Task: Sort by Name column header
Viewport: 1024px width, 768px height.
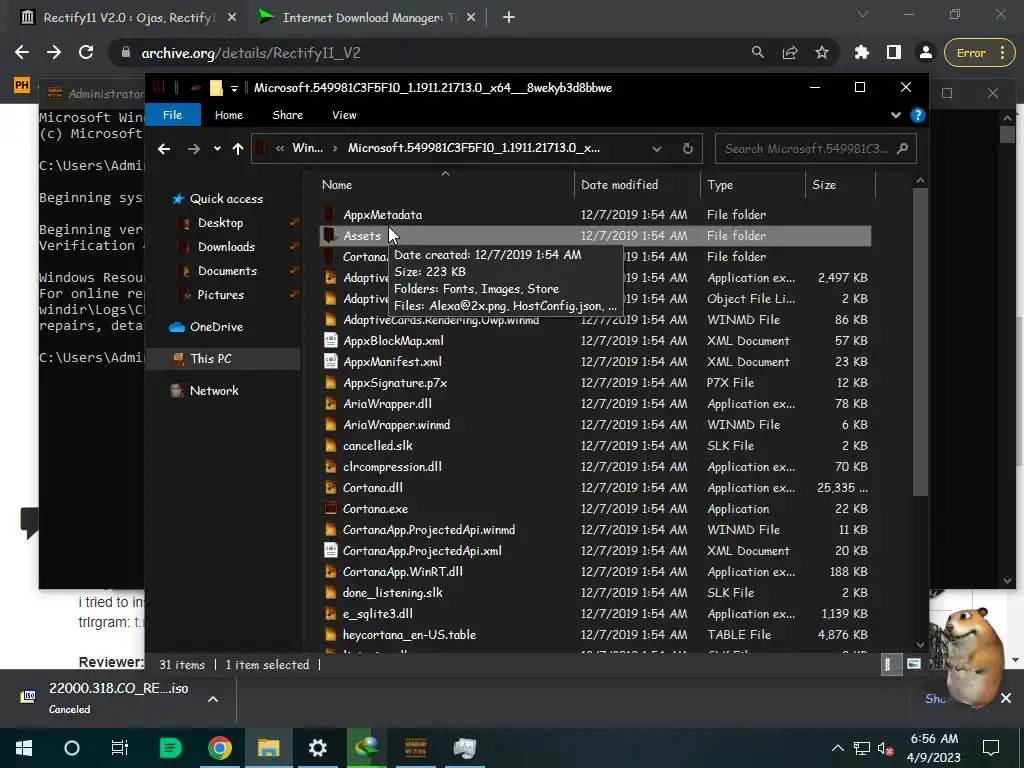Action: [445, 185]
